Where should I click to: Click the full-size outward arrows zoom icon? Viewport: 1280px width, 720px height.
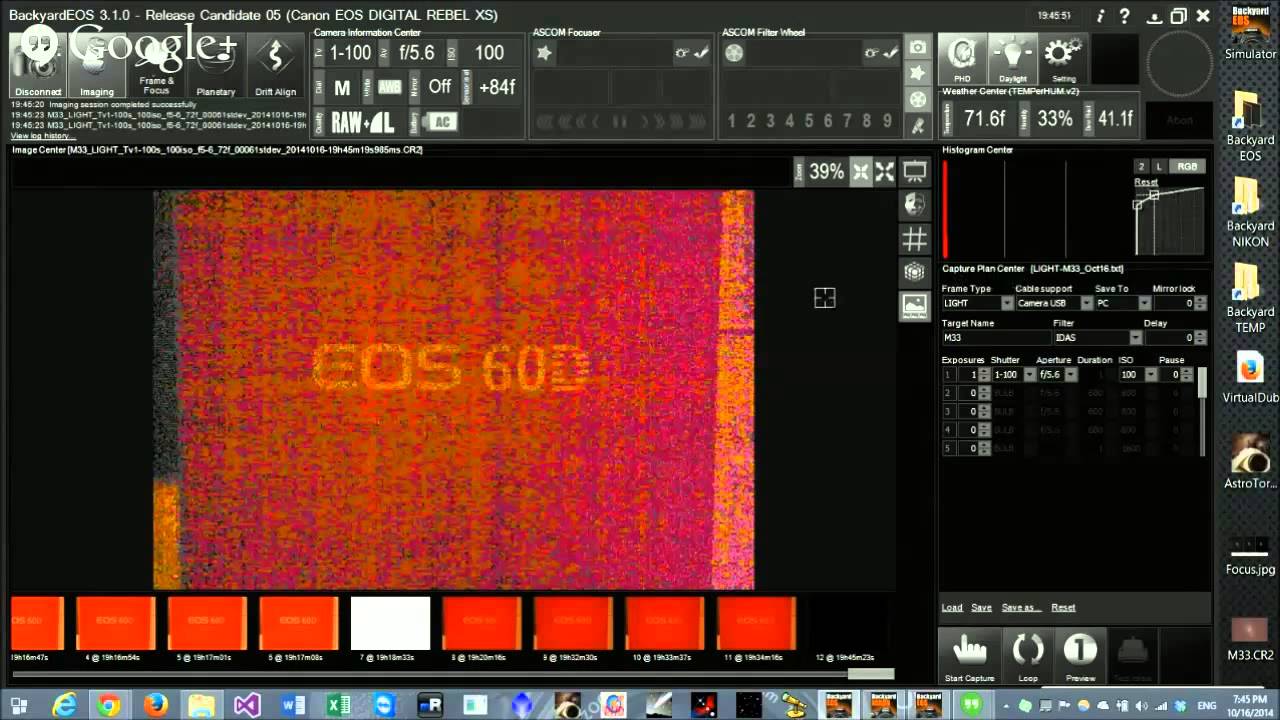885,172
